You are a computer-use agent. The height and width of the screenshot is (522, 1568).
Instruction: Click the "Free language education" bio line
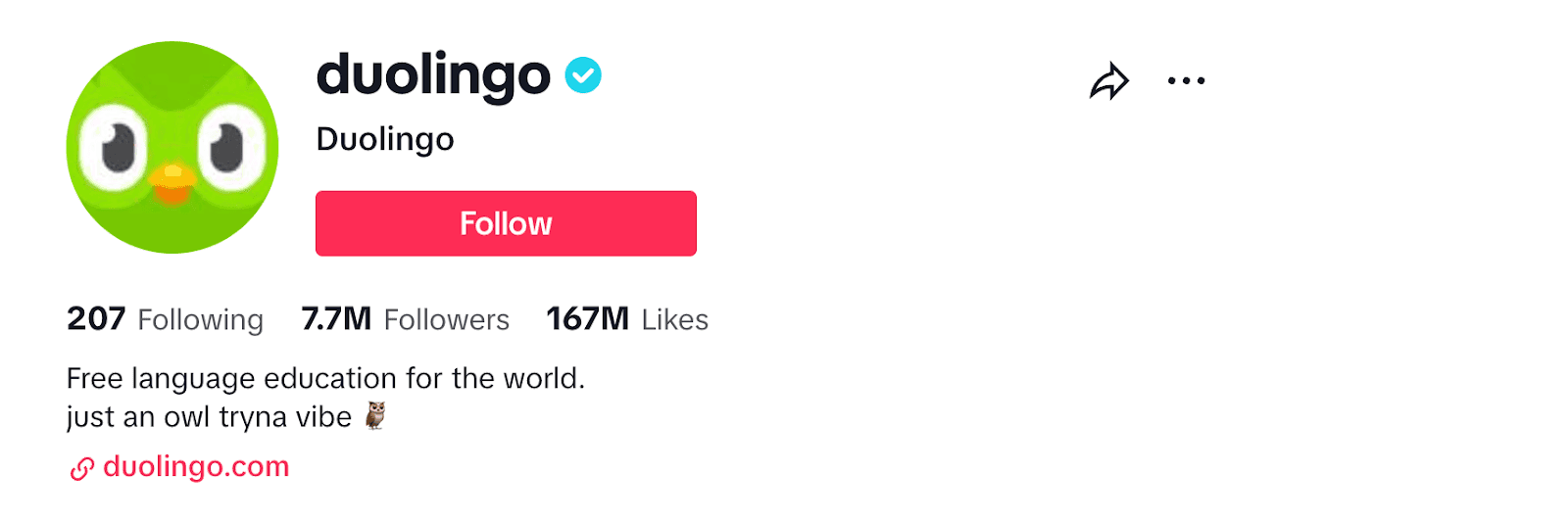pos(325,378)
